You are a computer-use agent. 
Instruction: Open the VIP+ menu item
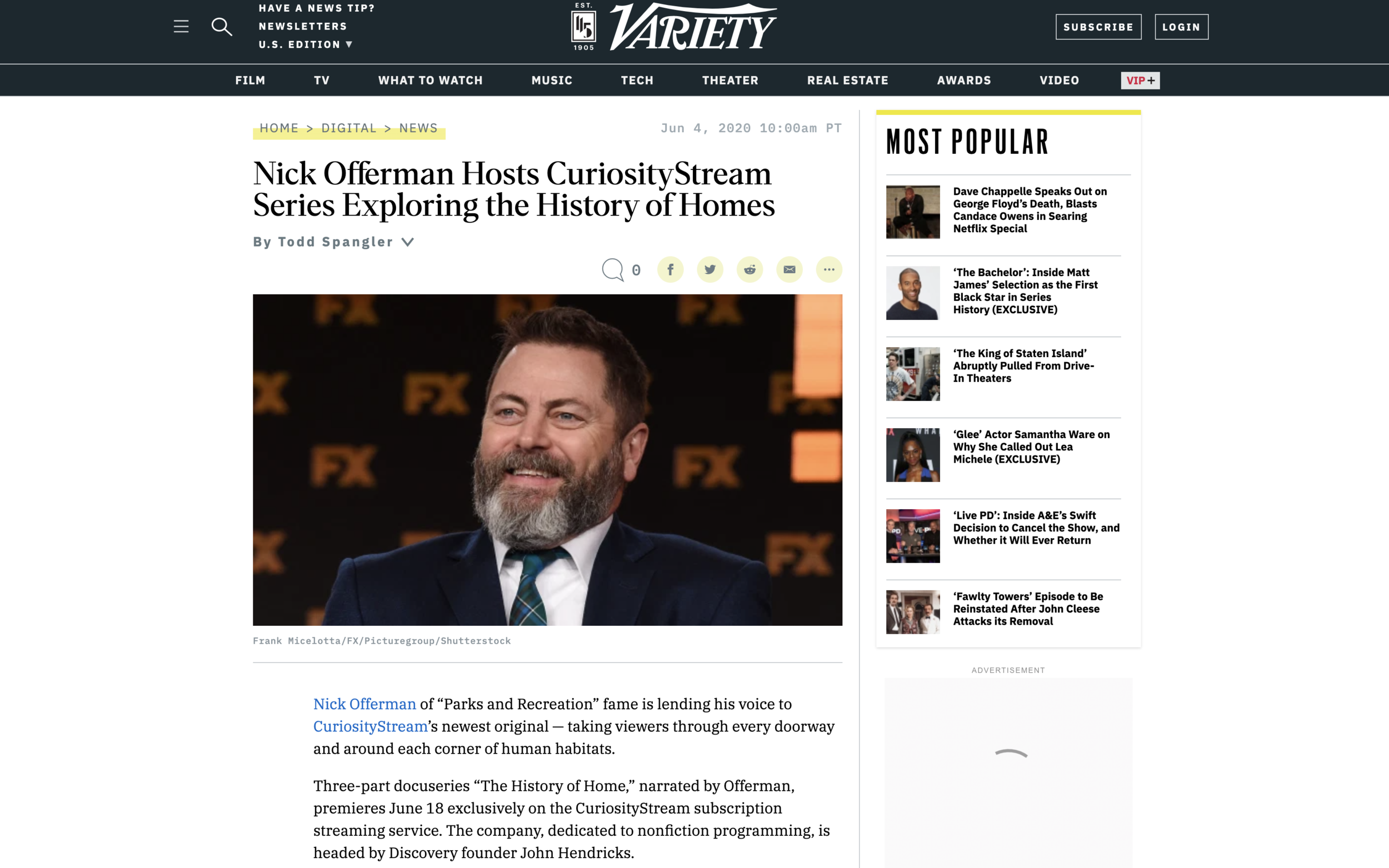point(1140,81)
